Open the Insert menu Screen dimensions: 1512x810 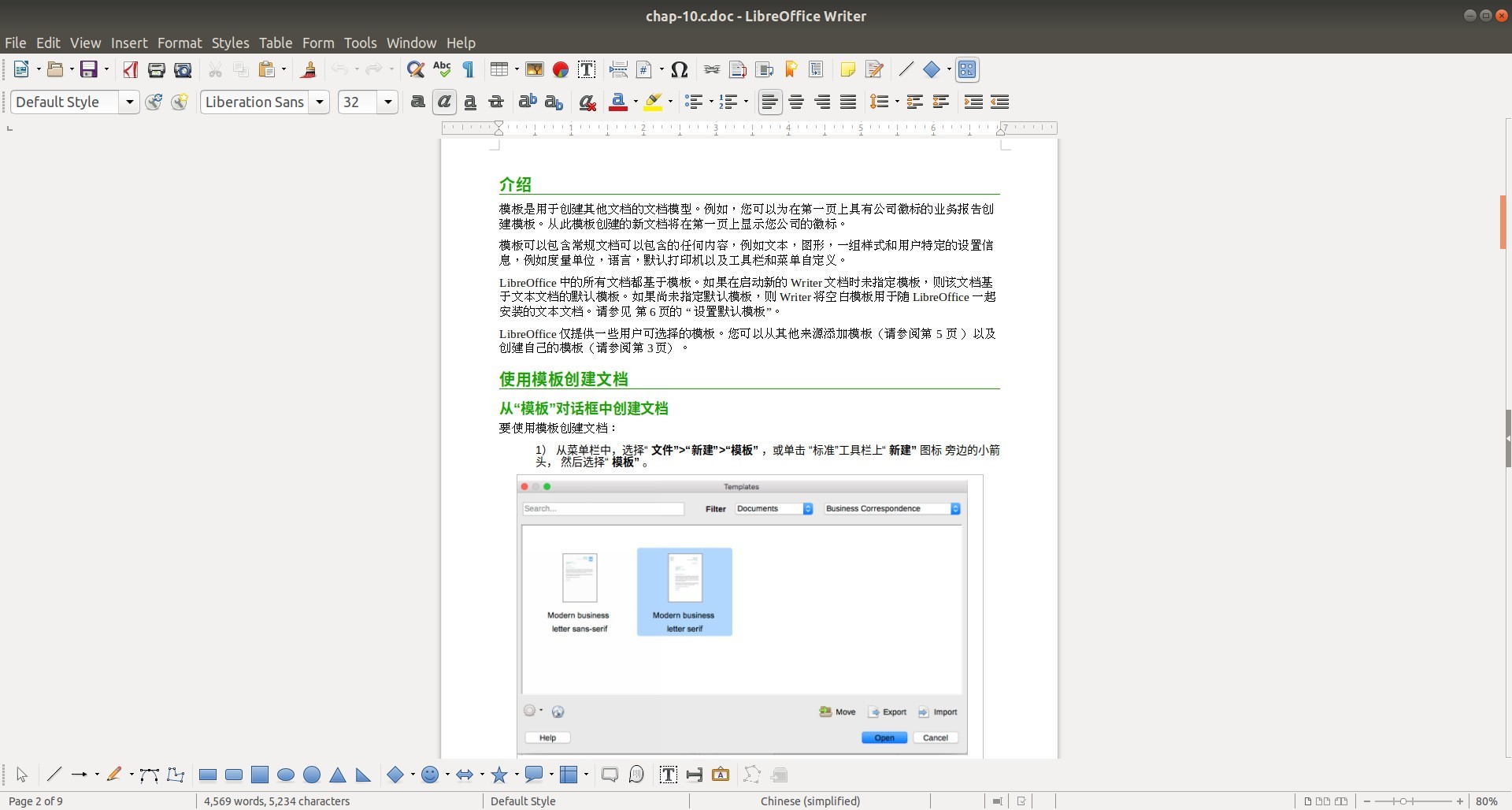click(129, 43)
